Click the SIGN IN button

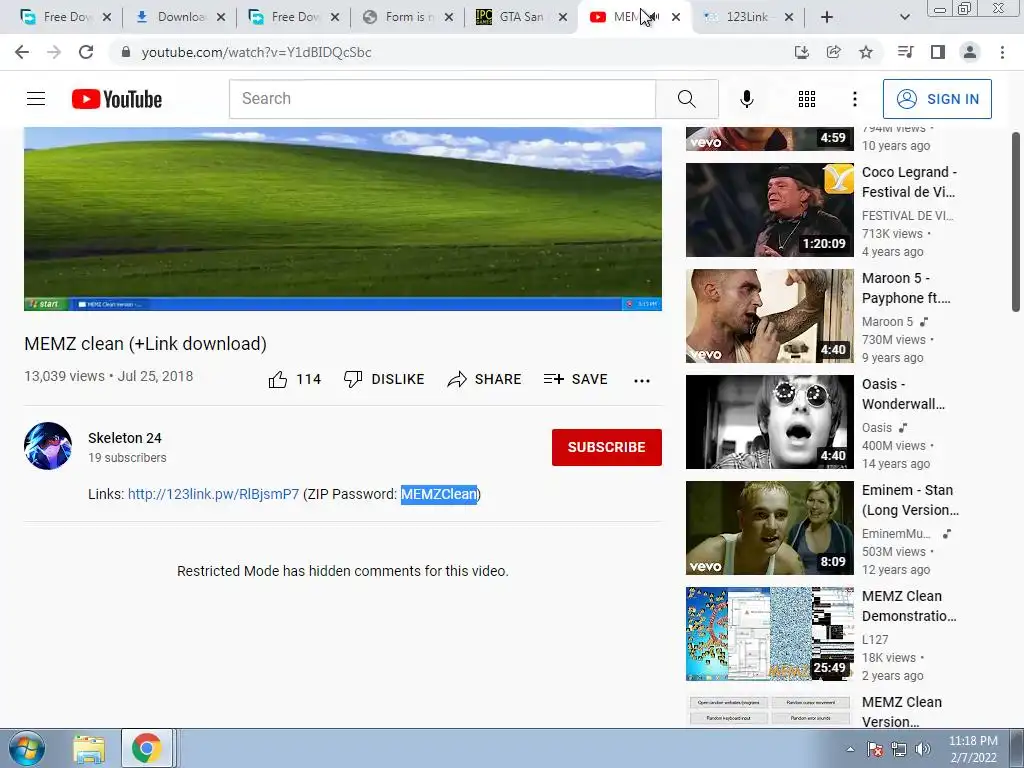click(937, 99)
